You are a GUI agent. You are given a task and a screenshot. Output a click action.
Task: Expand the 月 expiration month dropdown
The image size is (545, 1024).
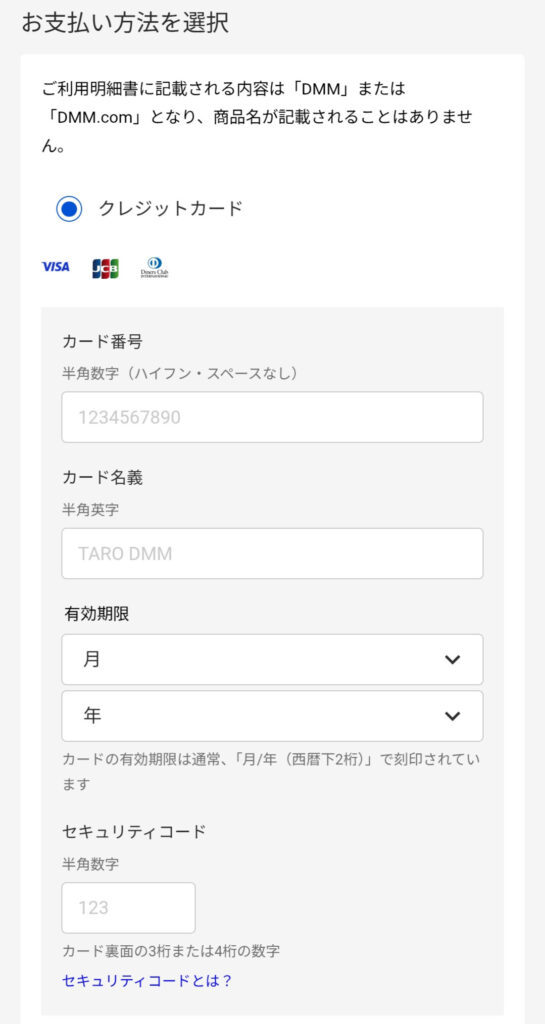[272, 659]
